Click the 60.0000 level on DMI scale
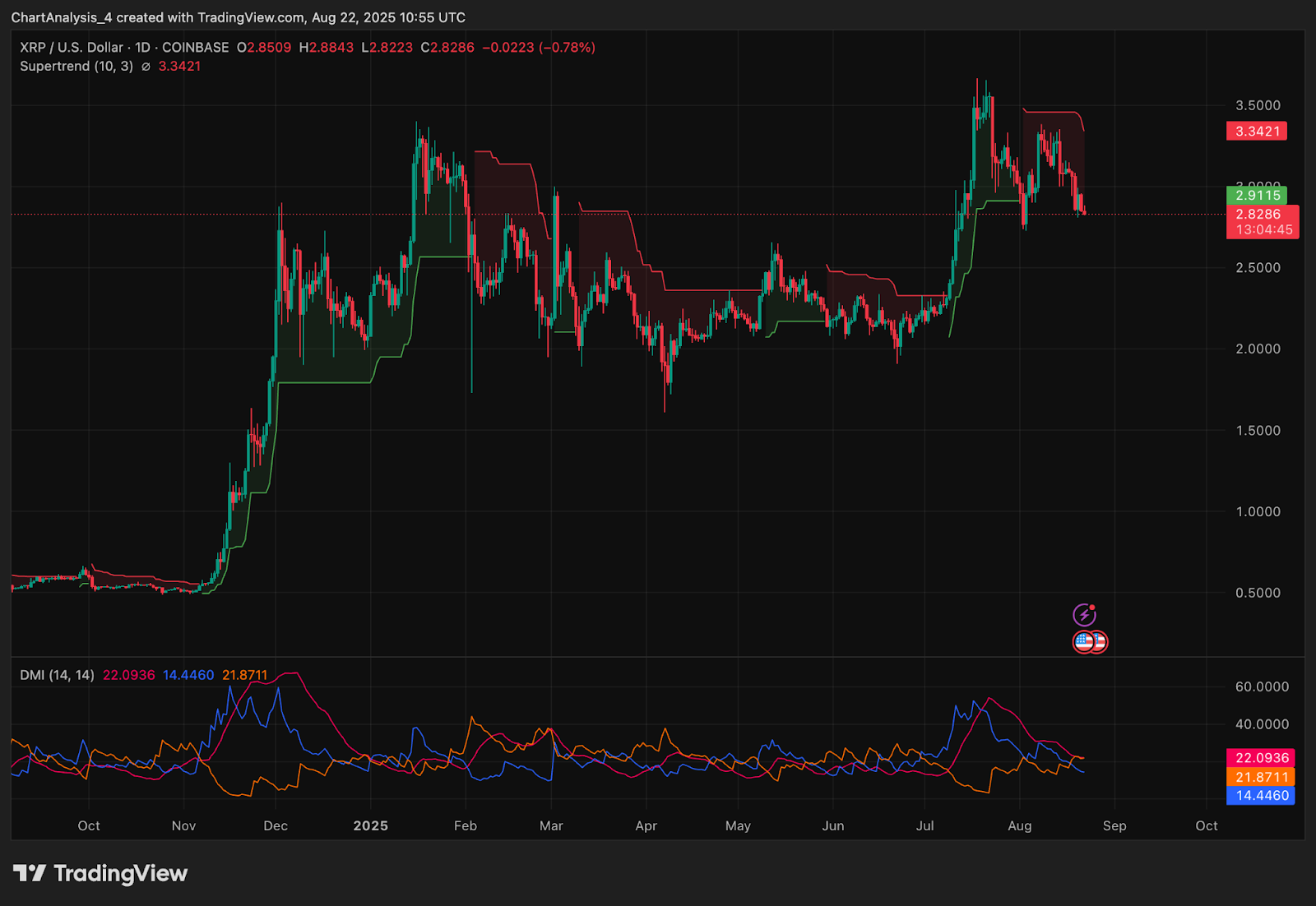This screenshot has width=1316, height=906. coord(1262,686)
